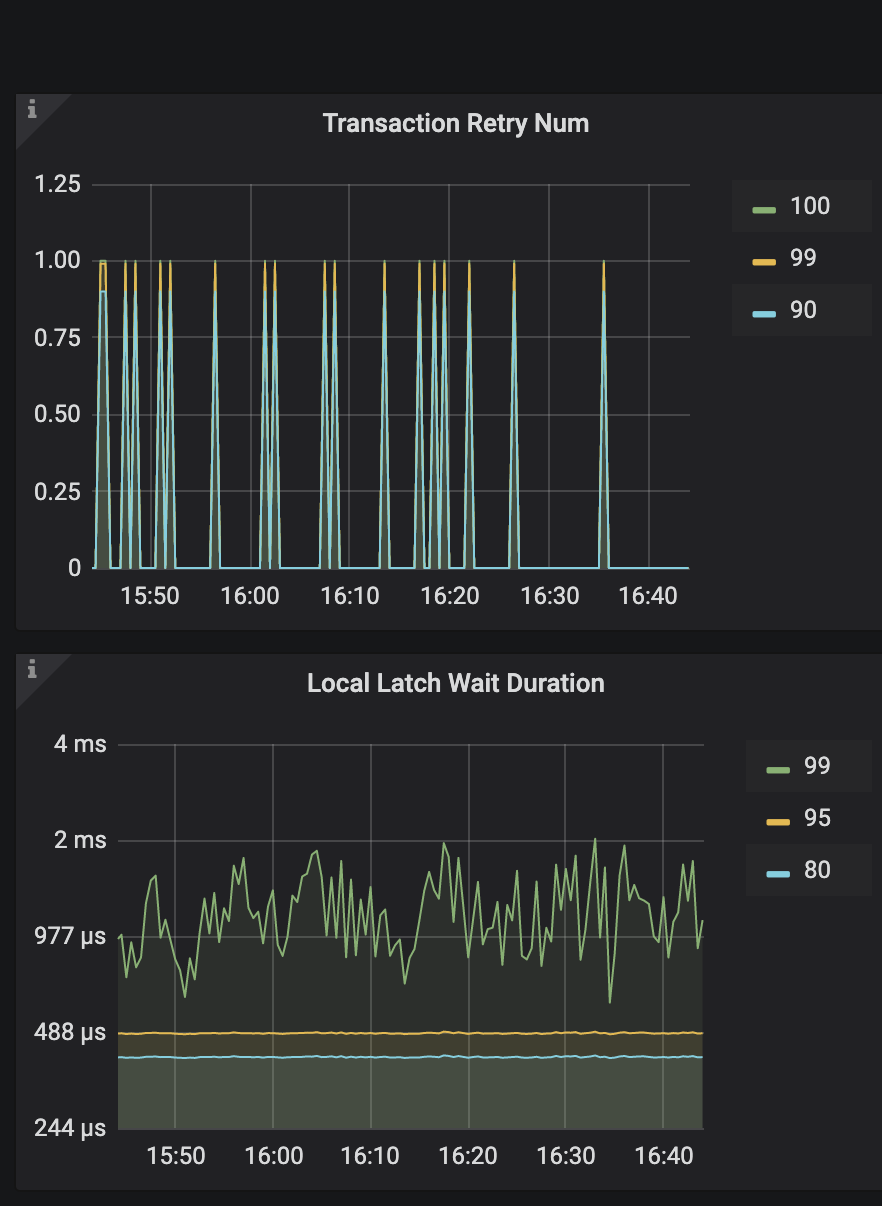Click the info icon on Transaction Retry Num panel
882x1206 pixels.
click(x=32, y=110)
